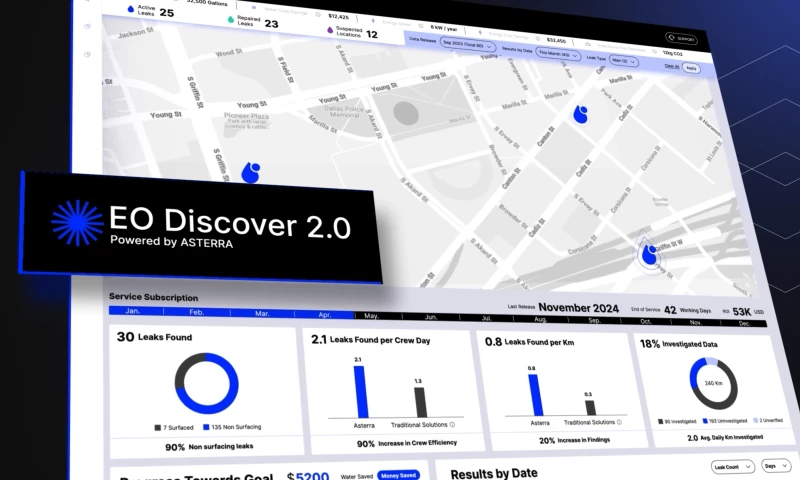Select Dec. on subscription timeline

[744, 323]
